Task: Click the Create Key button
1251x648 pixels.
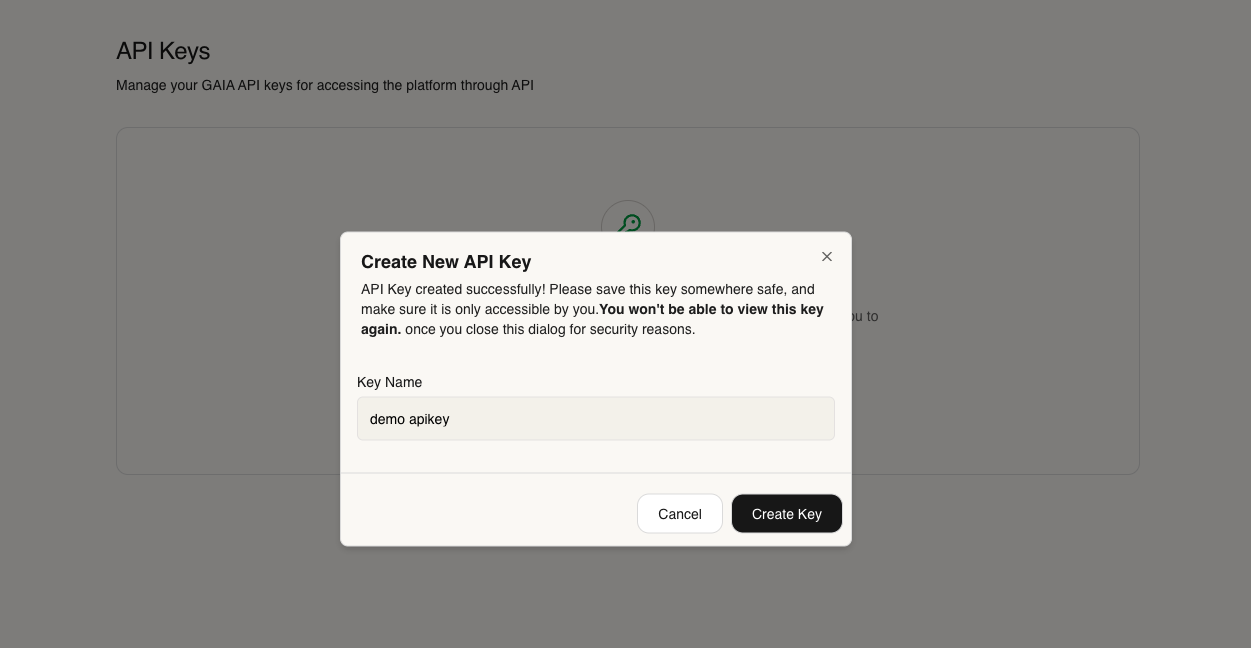Action: click(x=787, y=513)
